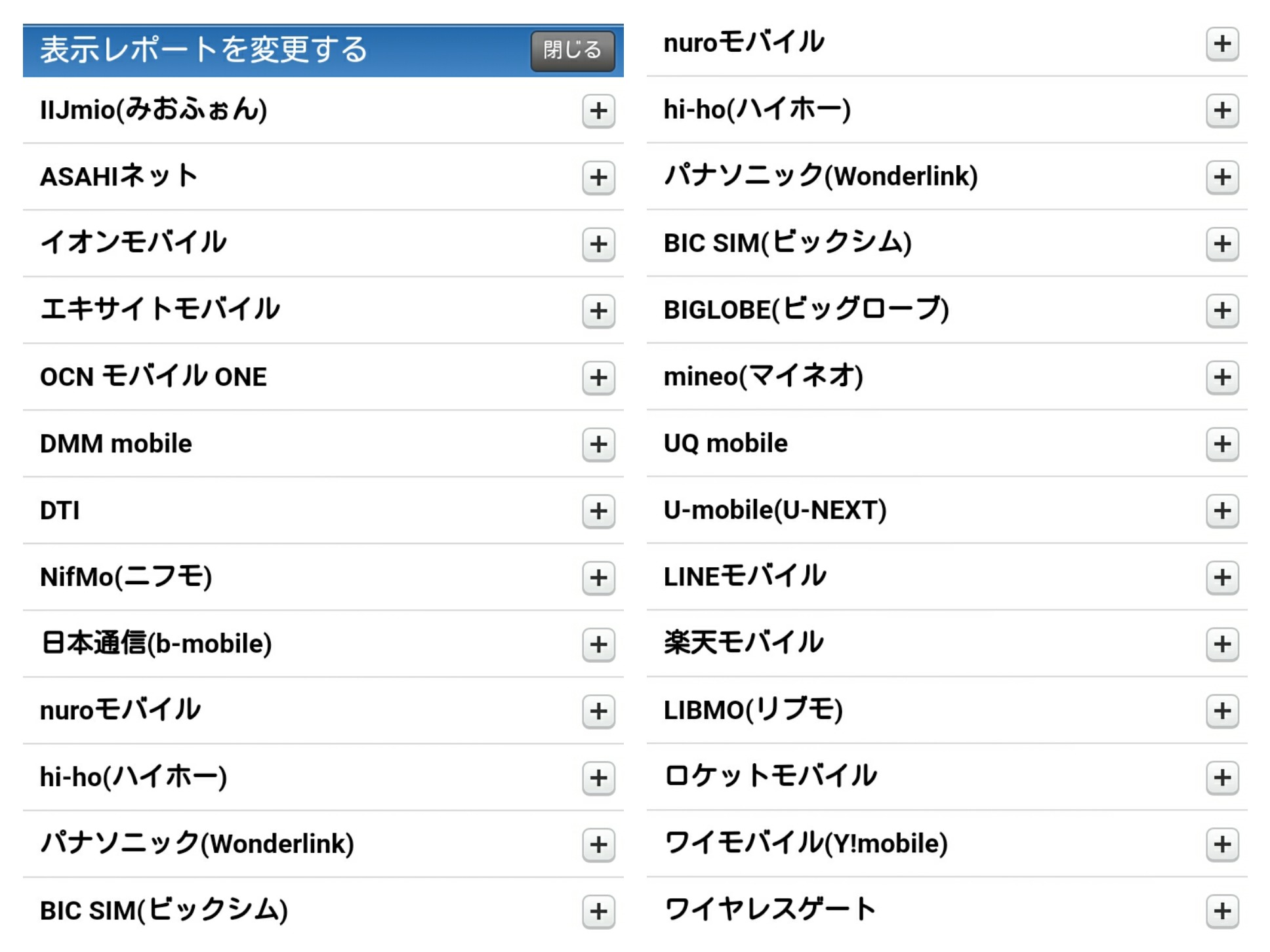Screen dimensions: 1270x952
Task: Expand the LIBMO(リブモ) plus button
Action: tap(1221, 711)
